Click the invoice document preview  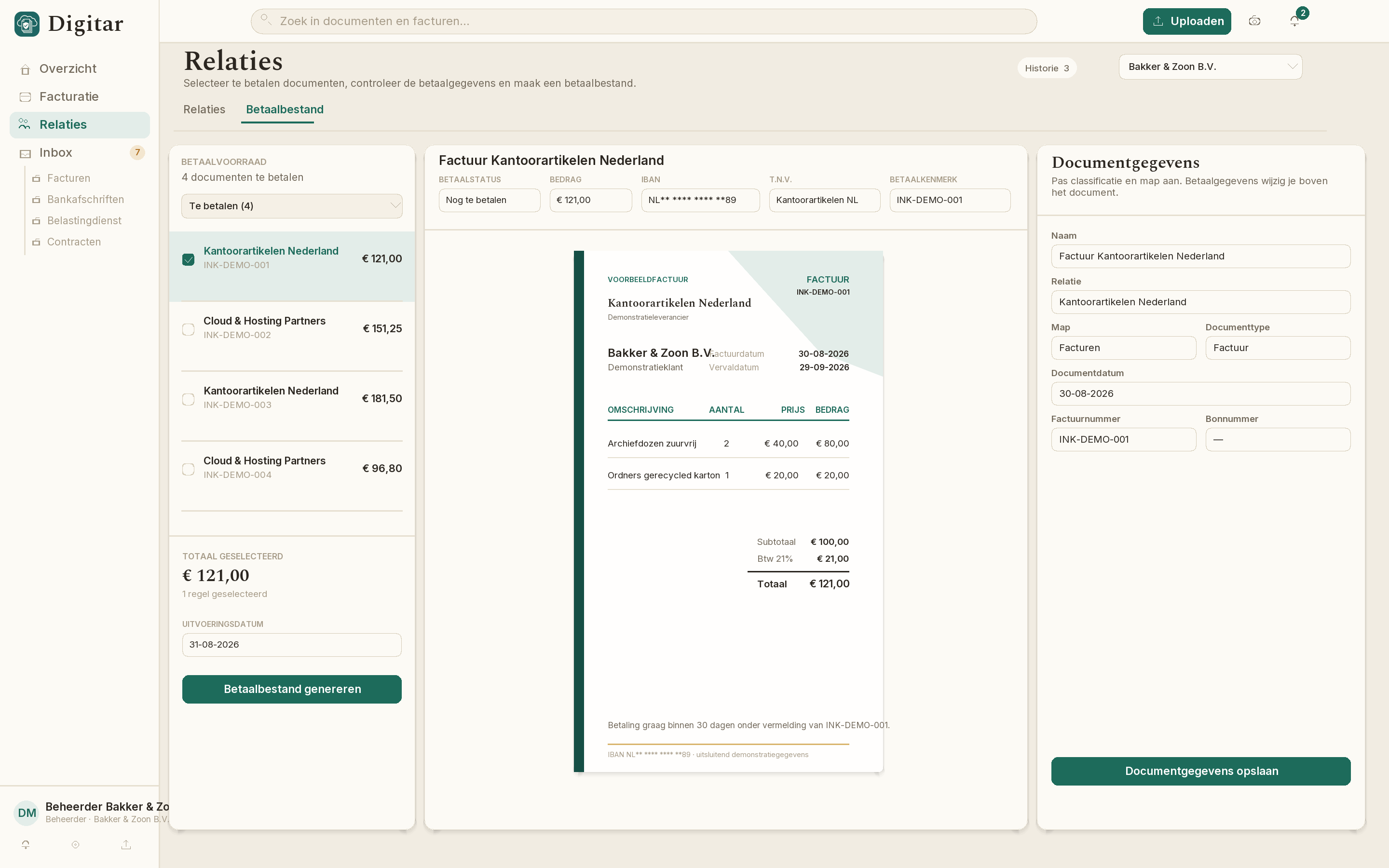click(x=728, y=512)
